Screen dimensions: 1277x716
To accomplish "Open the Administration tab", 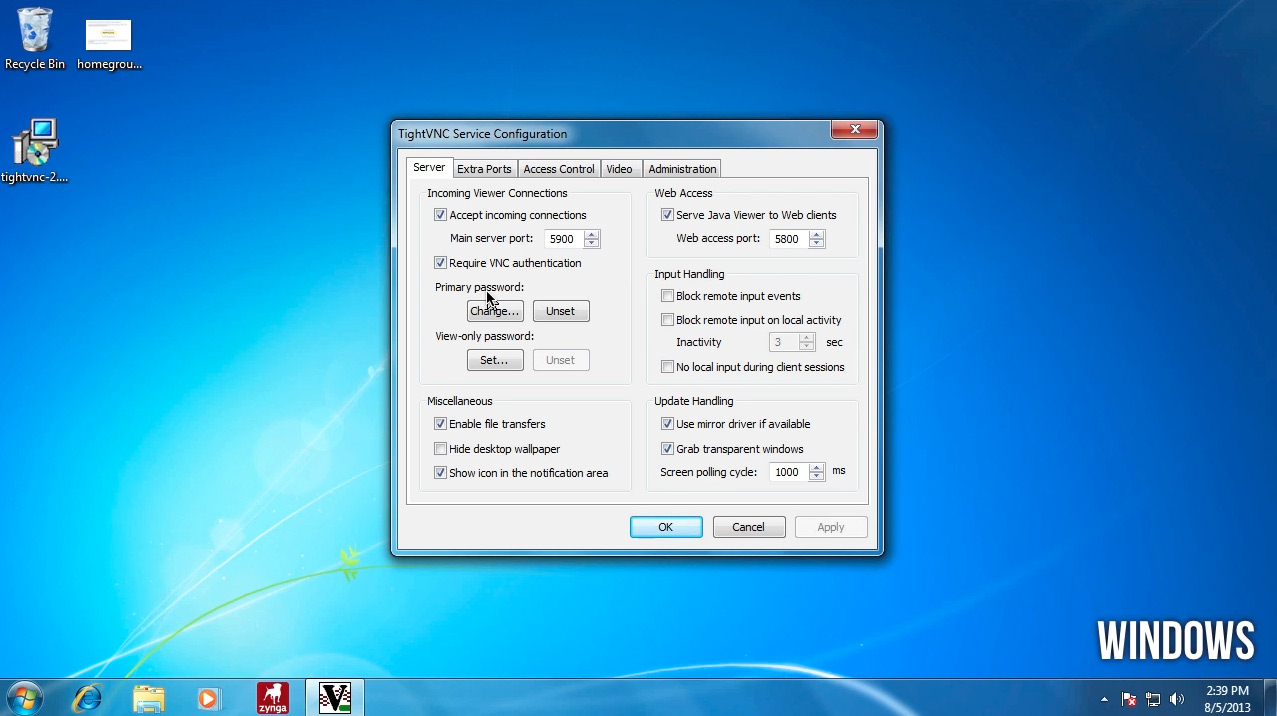I will (x=681, y=168).
